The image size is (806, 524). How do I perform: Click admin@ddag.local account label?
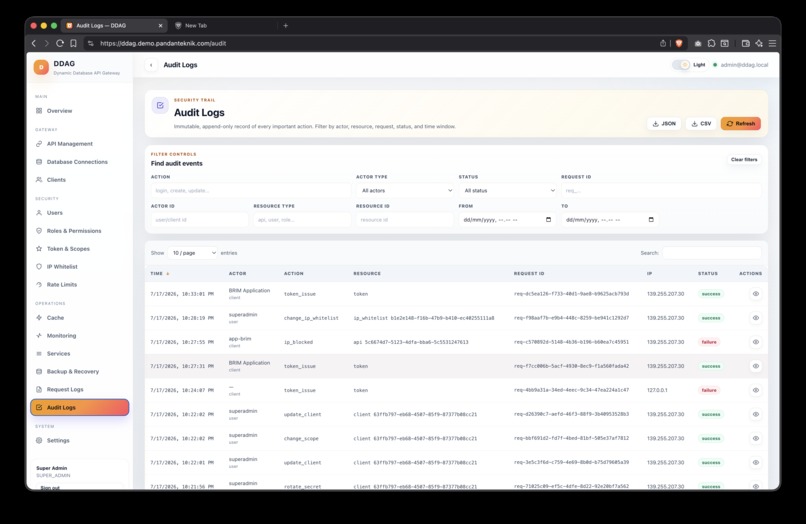pos(744,65)
